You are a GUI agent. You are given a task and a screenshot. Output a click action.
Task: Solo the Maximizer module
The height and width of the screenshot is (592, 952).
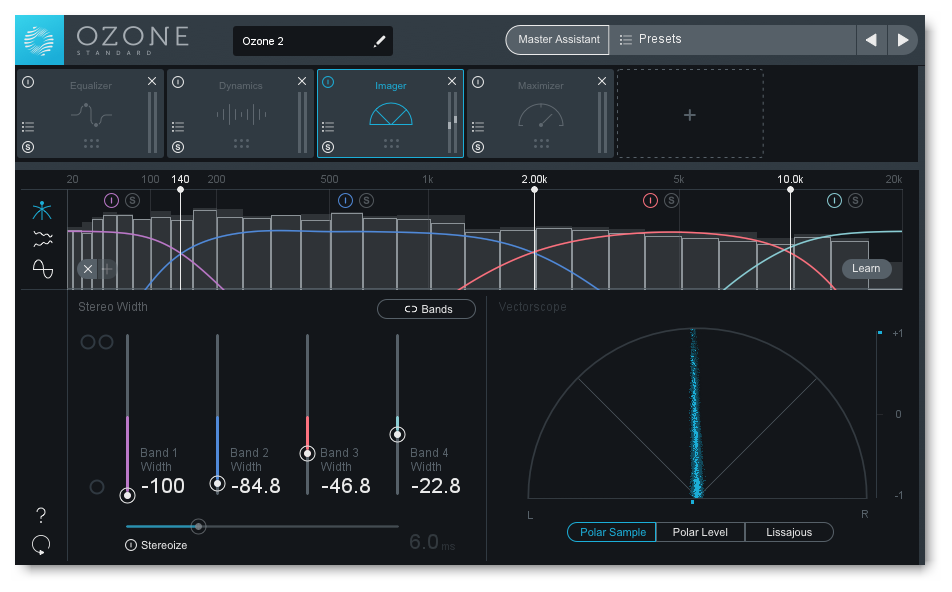coord(478,147)
